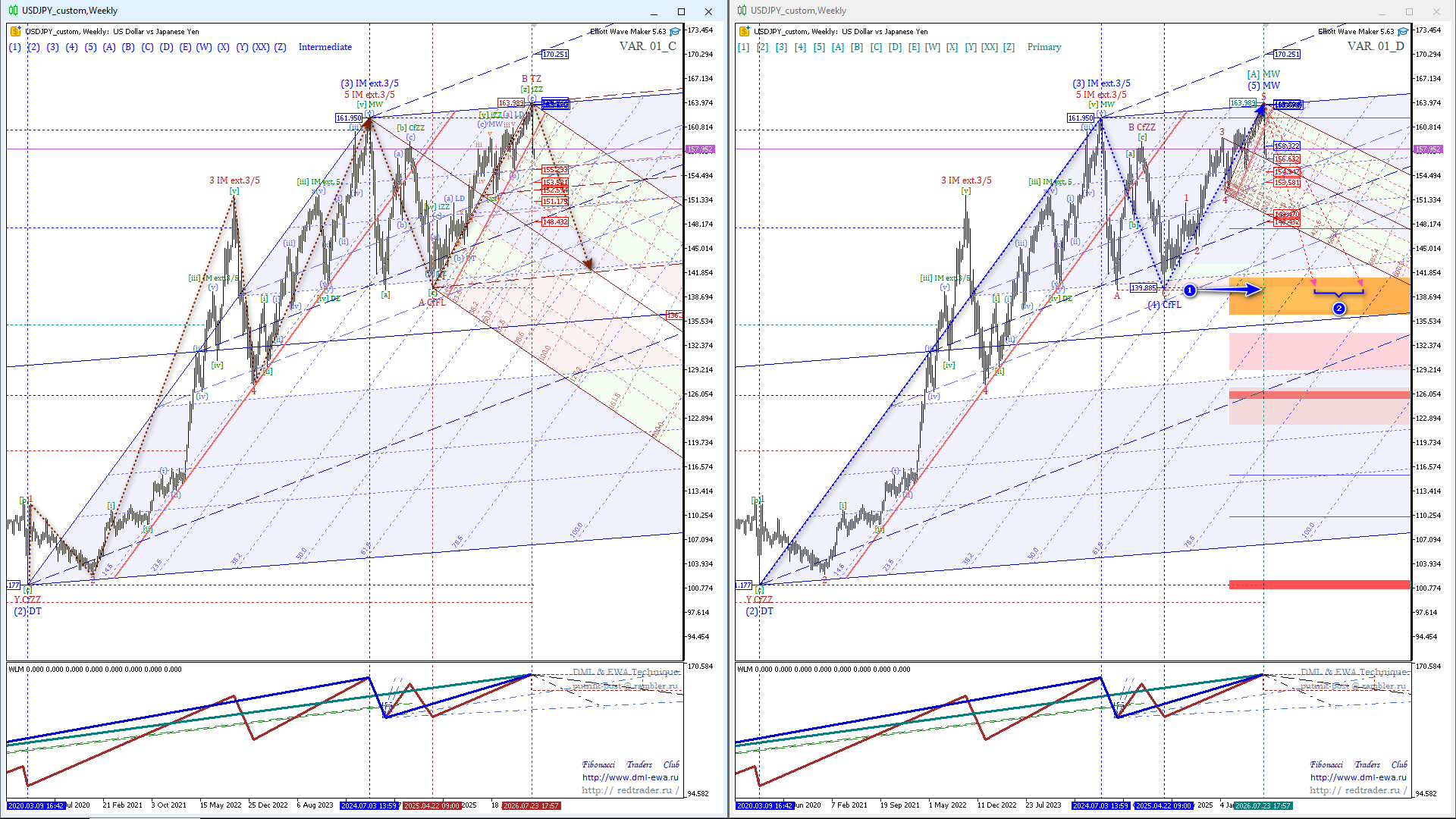The image size is (1456, 819).
Task: Click the 157.952 price tag on left price axis
Action: tap(700, 149)
